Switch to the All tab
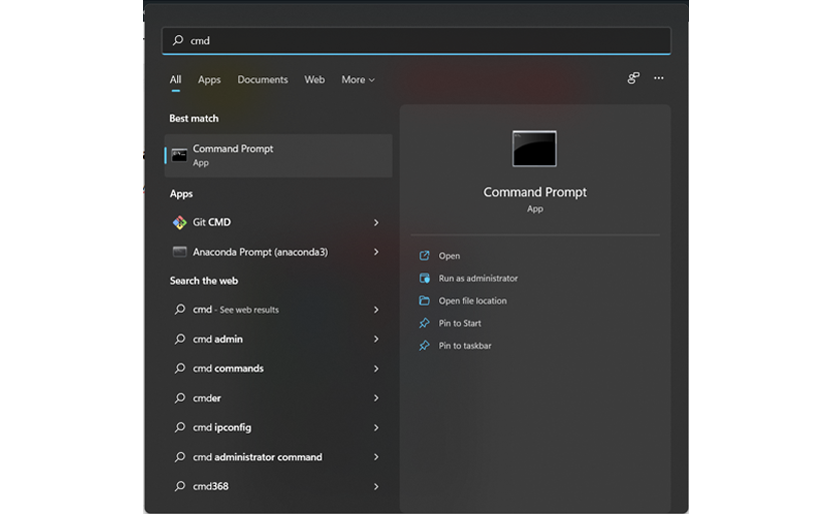 pyautogui.click(x=176, y=80)
